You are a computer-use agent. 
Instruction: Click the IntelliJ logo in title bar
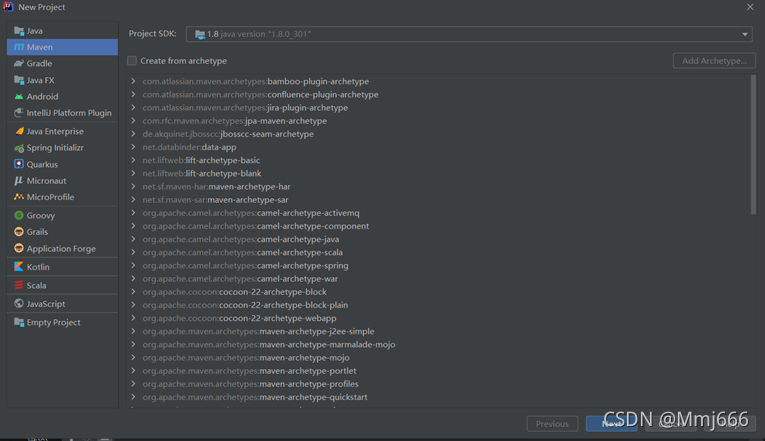tap(8, 7)
